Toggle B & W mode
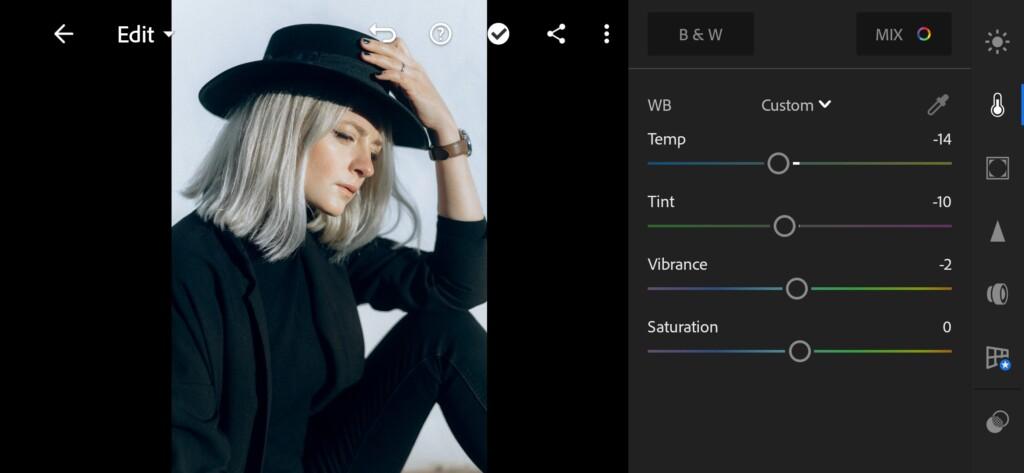The height and width of the screenshot is (473, 1024). (x=701, y=34)
